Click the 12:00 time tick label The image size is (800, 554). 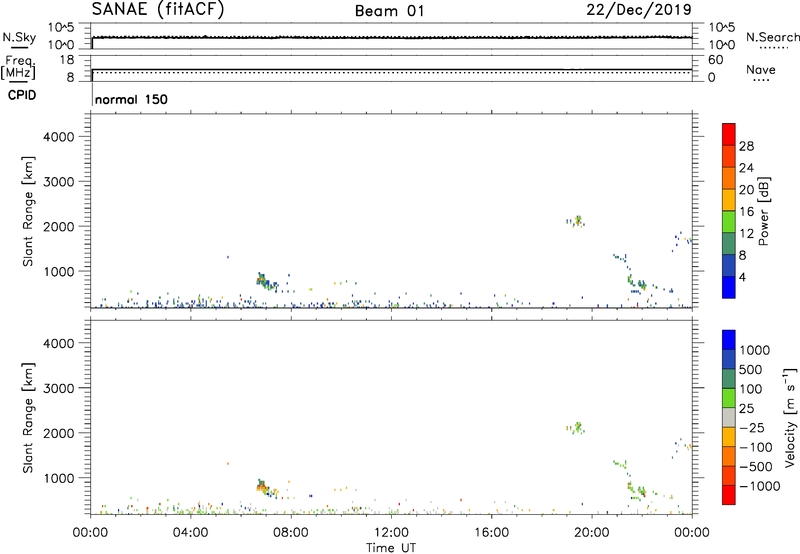click(x=391, y=533)
